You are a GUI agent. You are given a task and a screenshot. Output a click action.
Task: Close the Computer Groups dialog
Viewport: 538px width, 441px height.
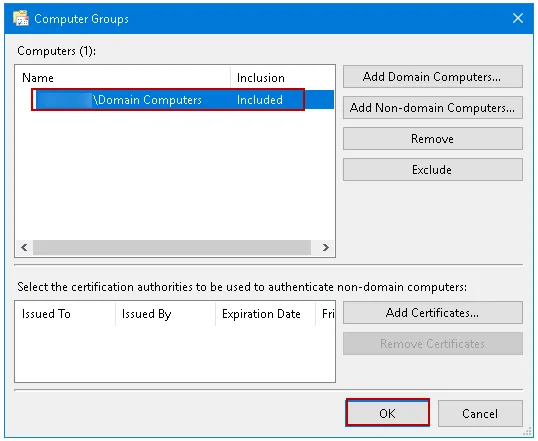[518, 18]
